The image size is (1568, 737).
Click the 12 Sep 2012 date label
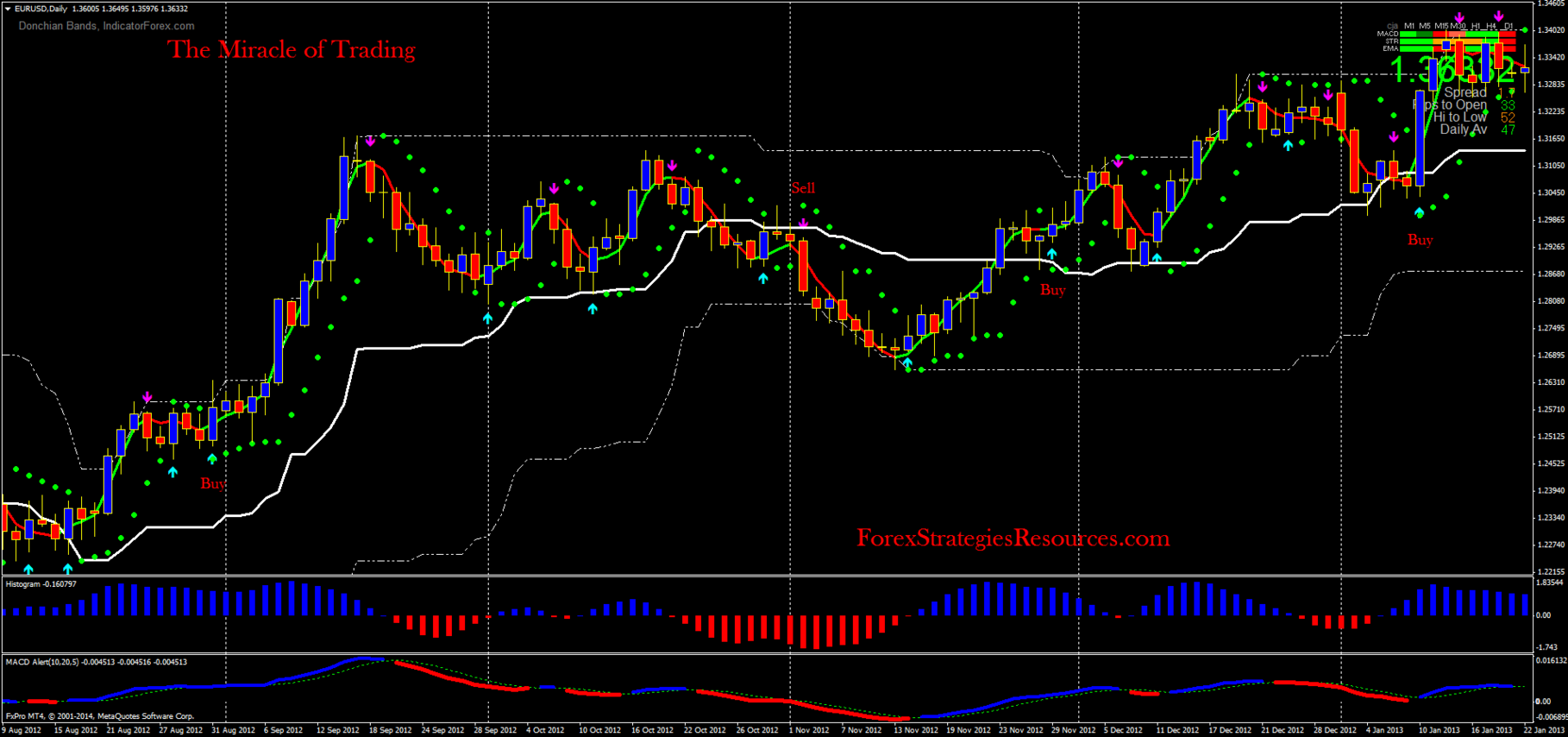338,730
